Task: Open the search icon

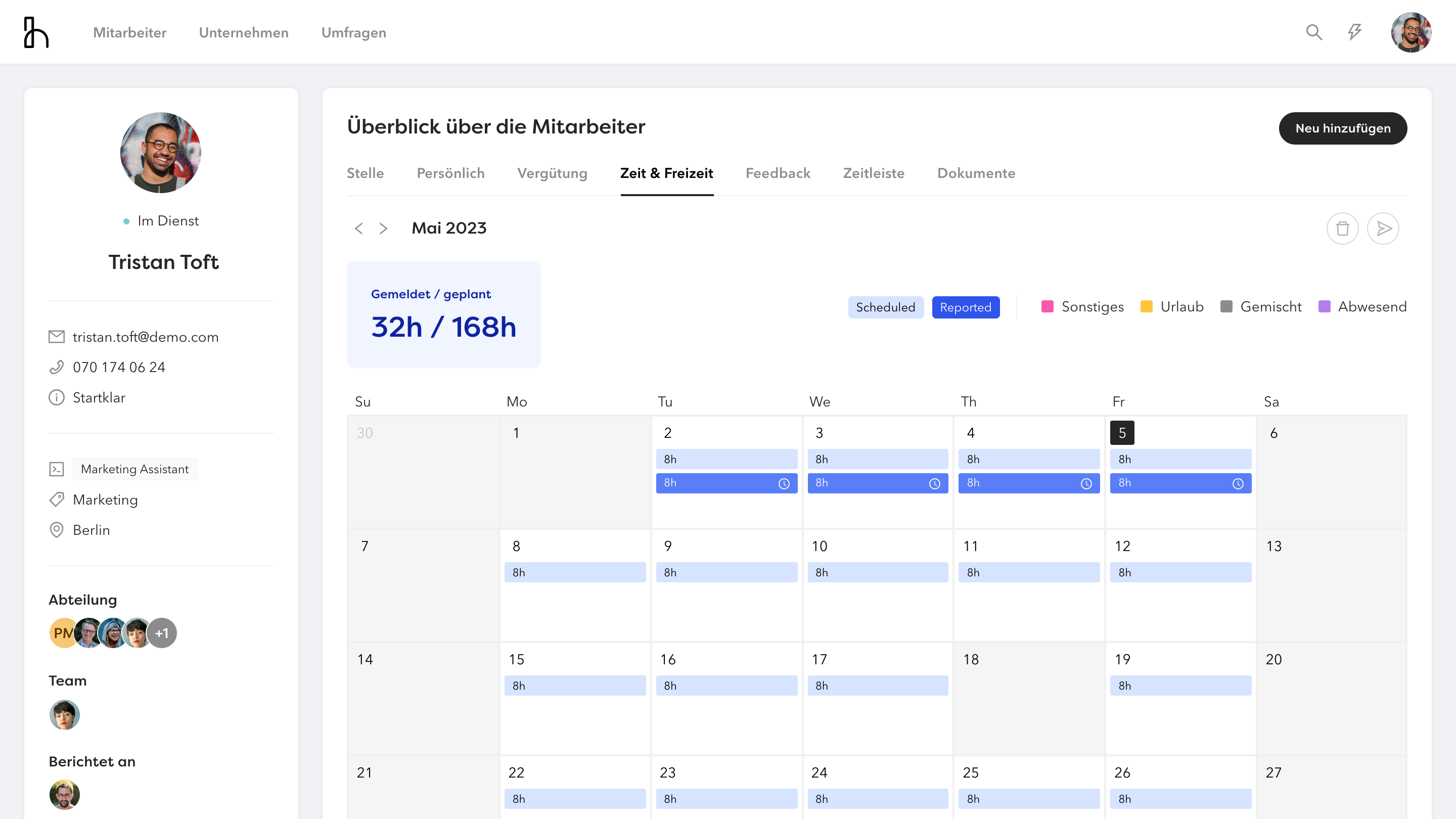Action: pyautogui.click(x=1314, y=32)
